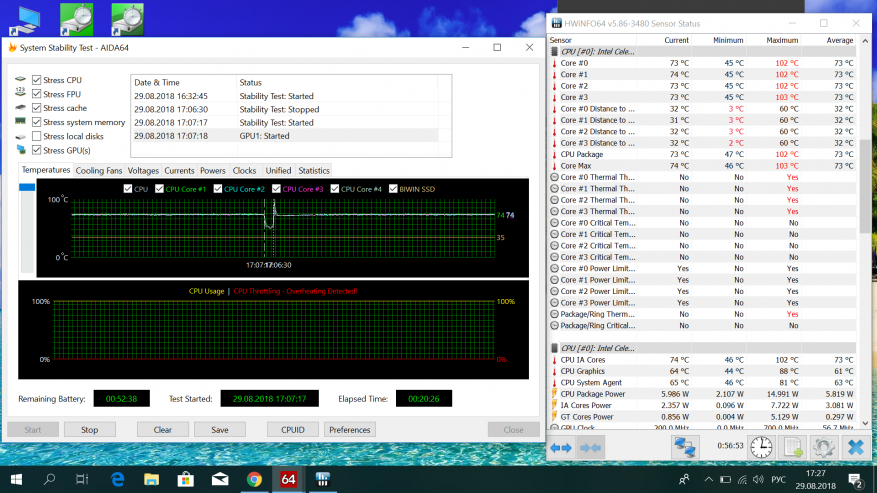The height and width of the screenshot is (493, 877).
Task: Open Windows Start menu
Action: tap(16, 480)
